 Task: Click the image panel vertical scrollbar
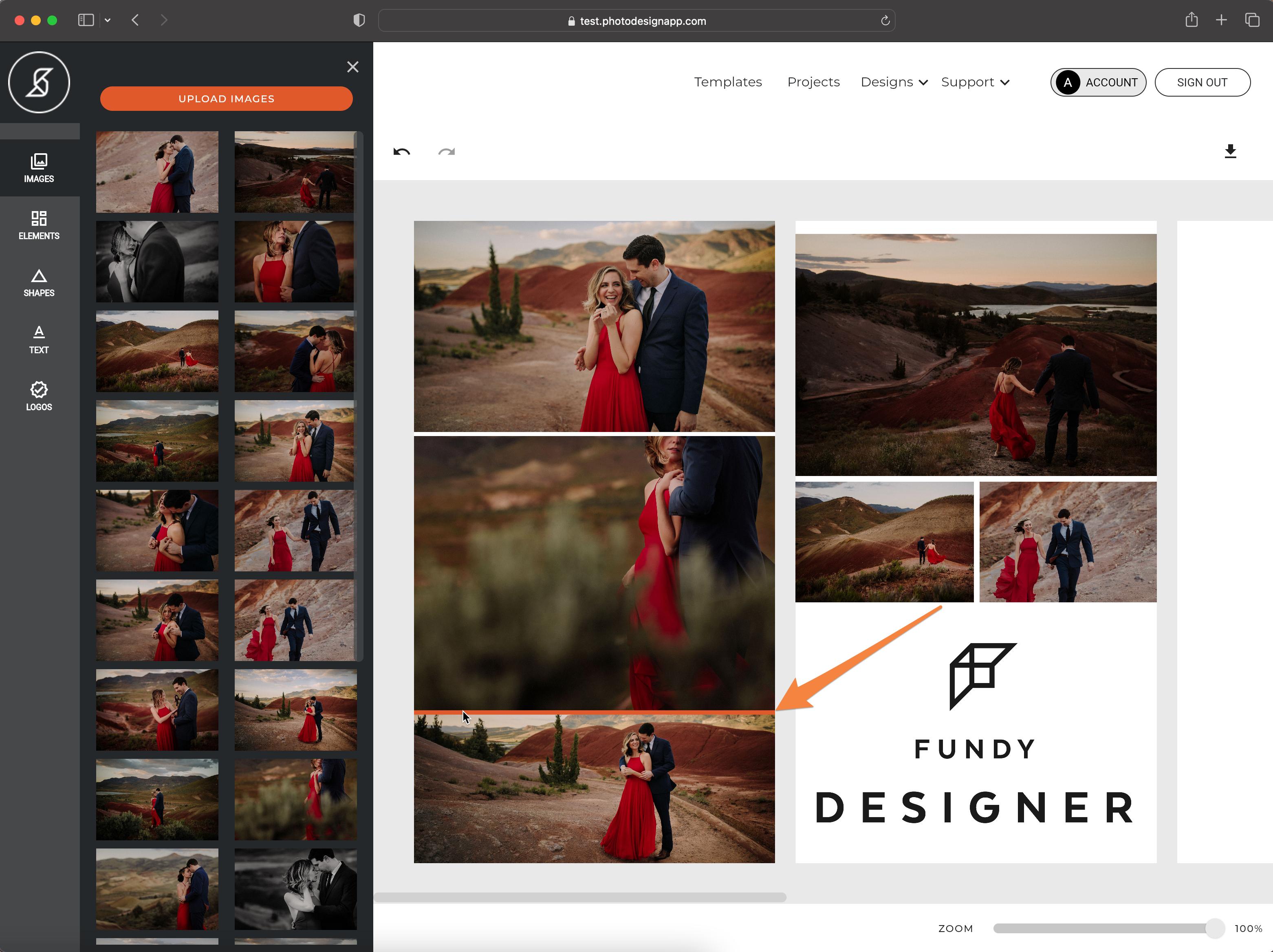[x=359, y=396]
